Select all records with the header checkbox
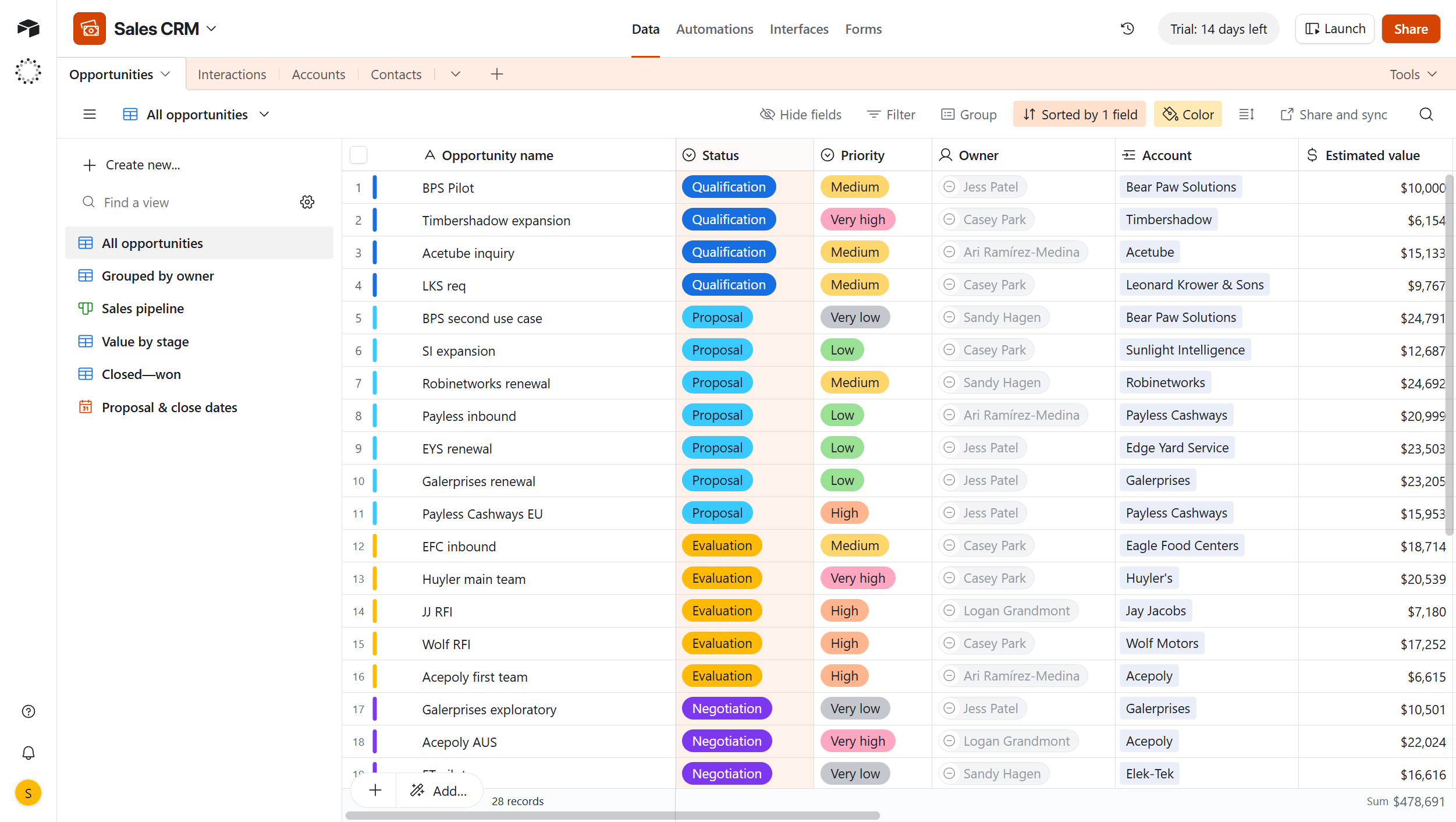 358,155
